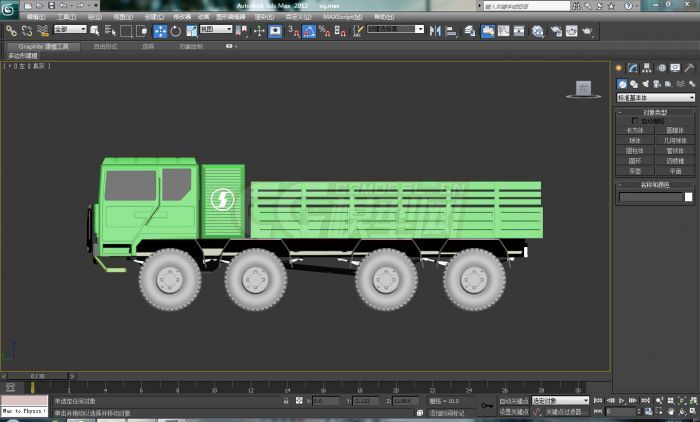Click the Select and Manipulate icon
The image size is (700, 422).
(259, 31)
